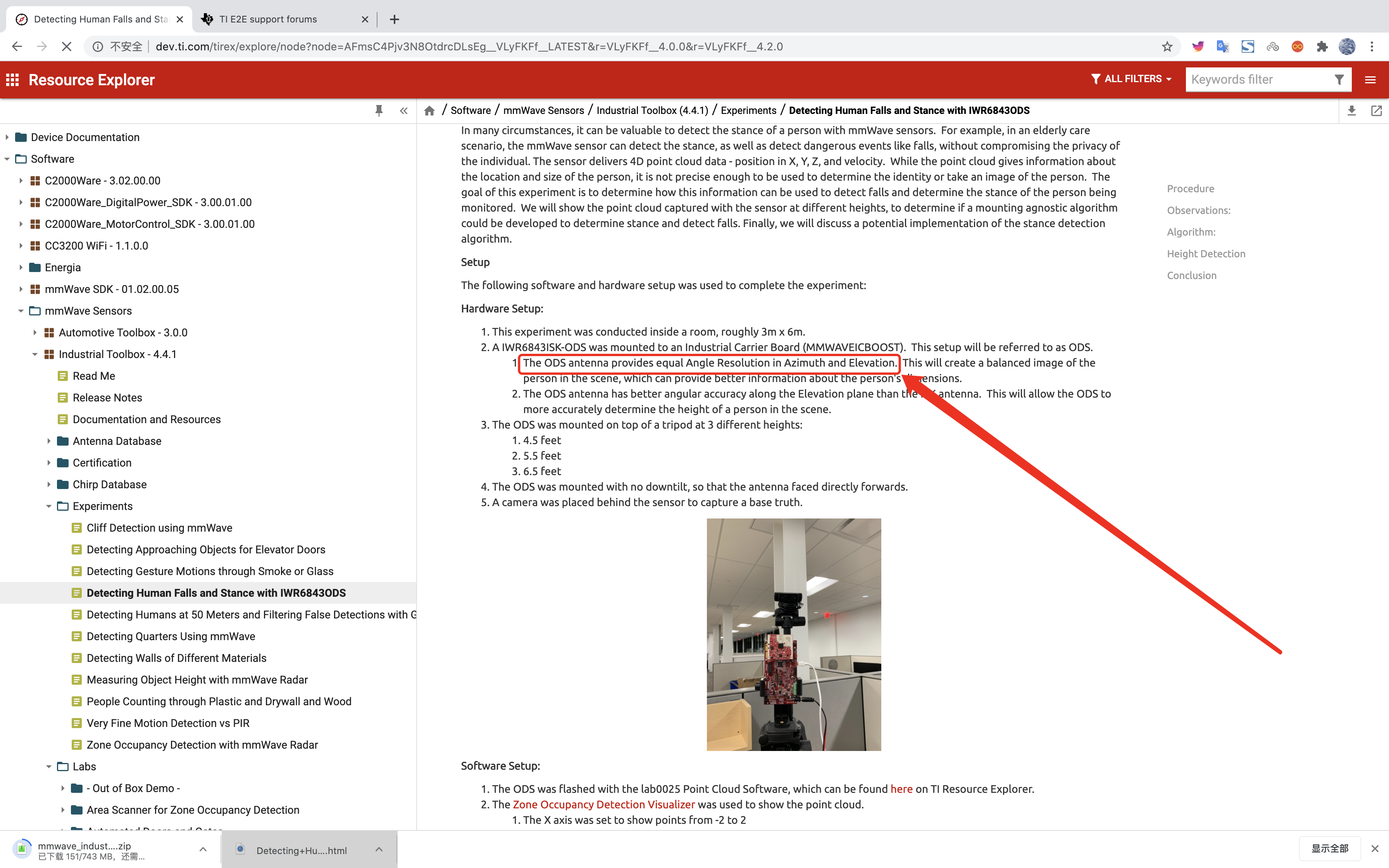Screen dimensions: 1389x868
Task: Open the hamburger menu in the red header
Action: [1370, 80]
